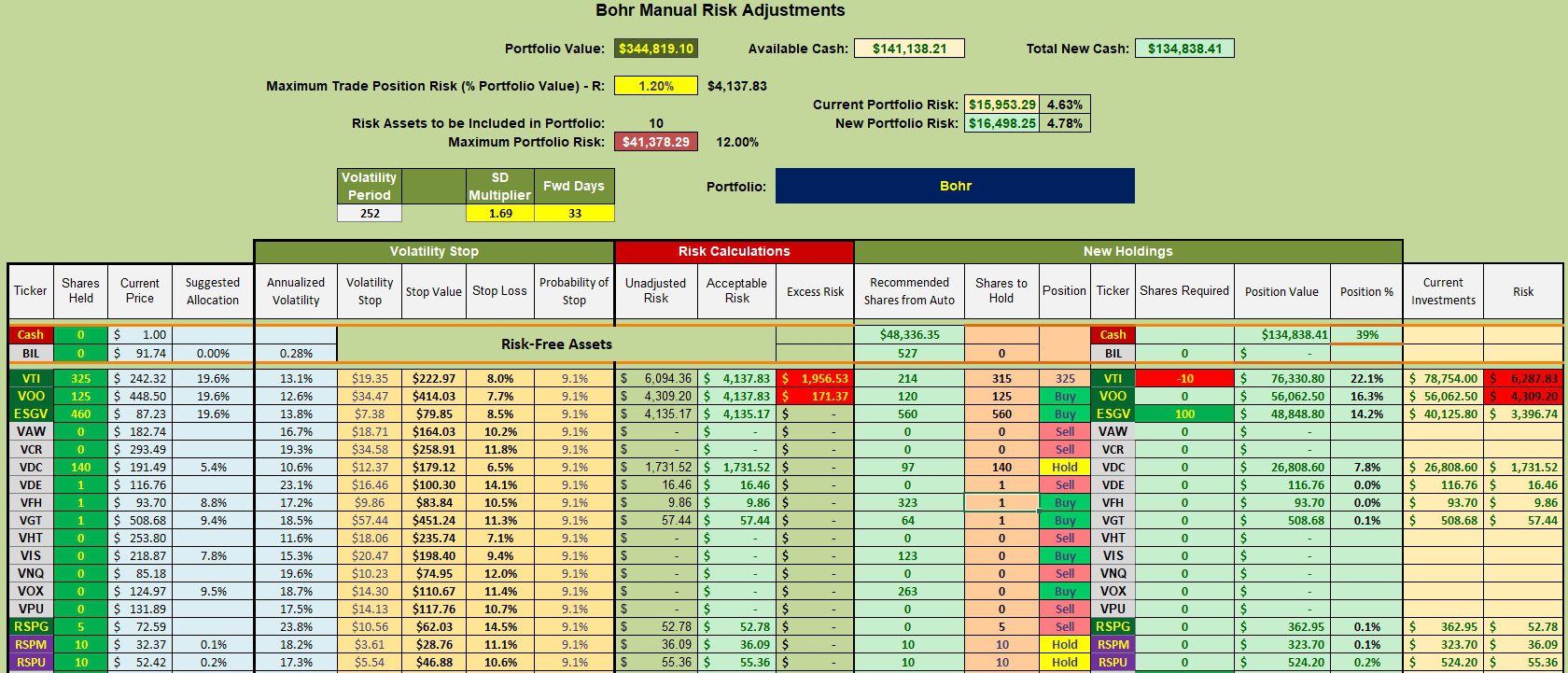Select the Bohr Manual Risk Adjustments title

pos(720,11)
